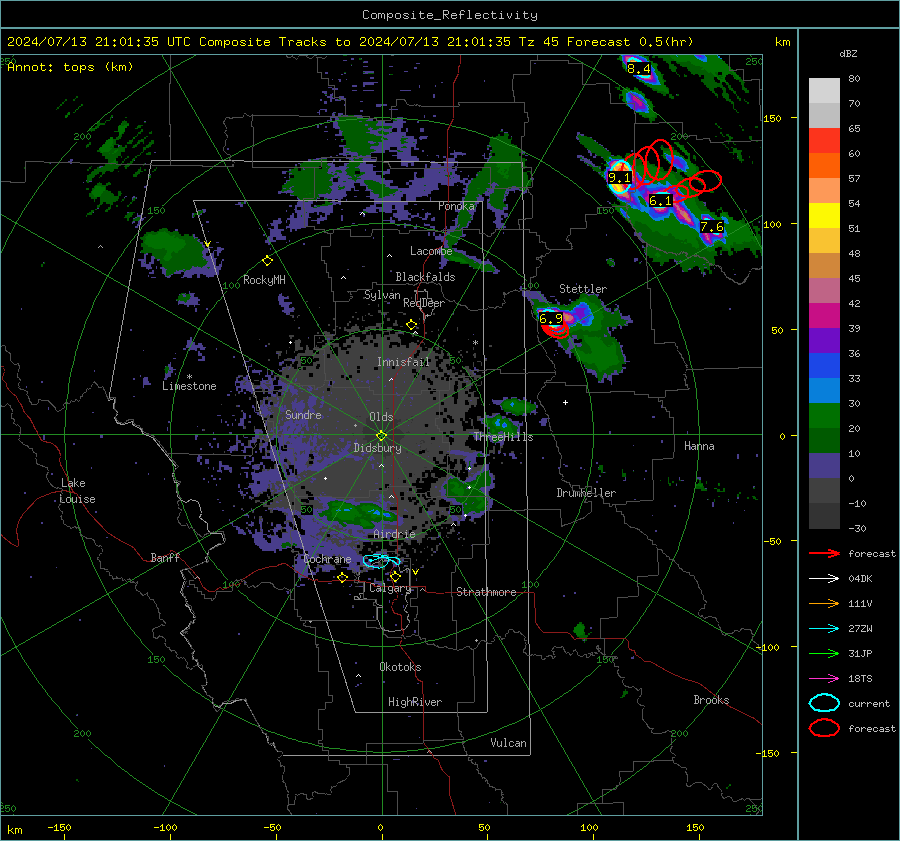The image size is (900, 841).
Task: Click the Hanna label
Action: pos(699,446)
